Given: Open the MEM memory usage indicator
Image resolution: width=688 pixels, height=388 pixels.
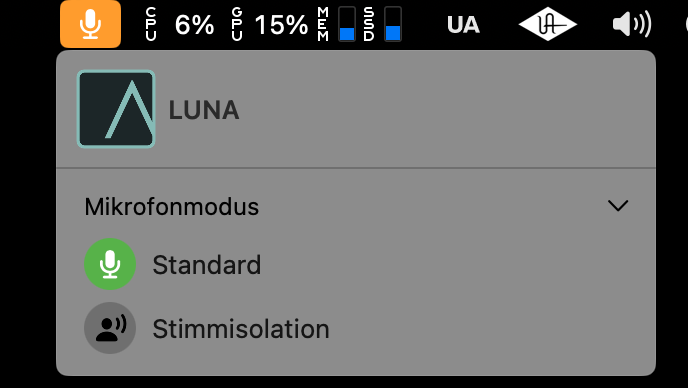Looking at the screenshot, I should click(x=336, y=24).
